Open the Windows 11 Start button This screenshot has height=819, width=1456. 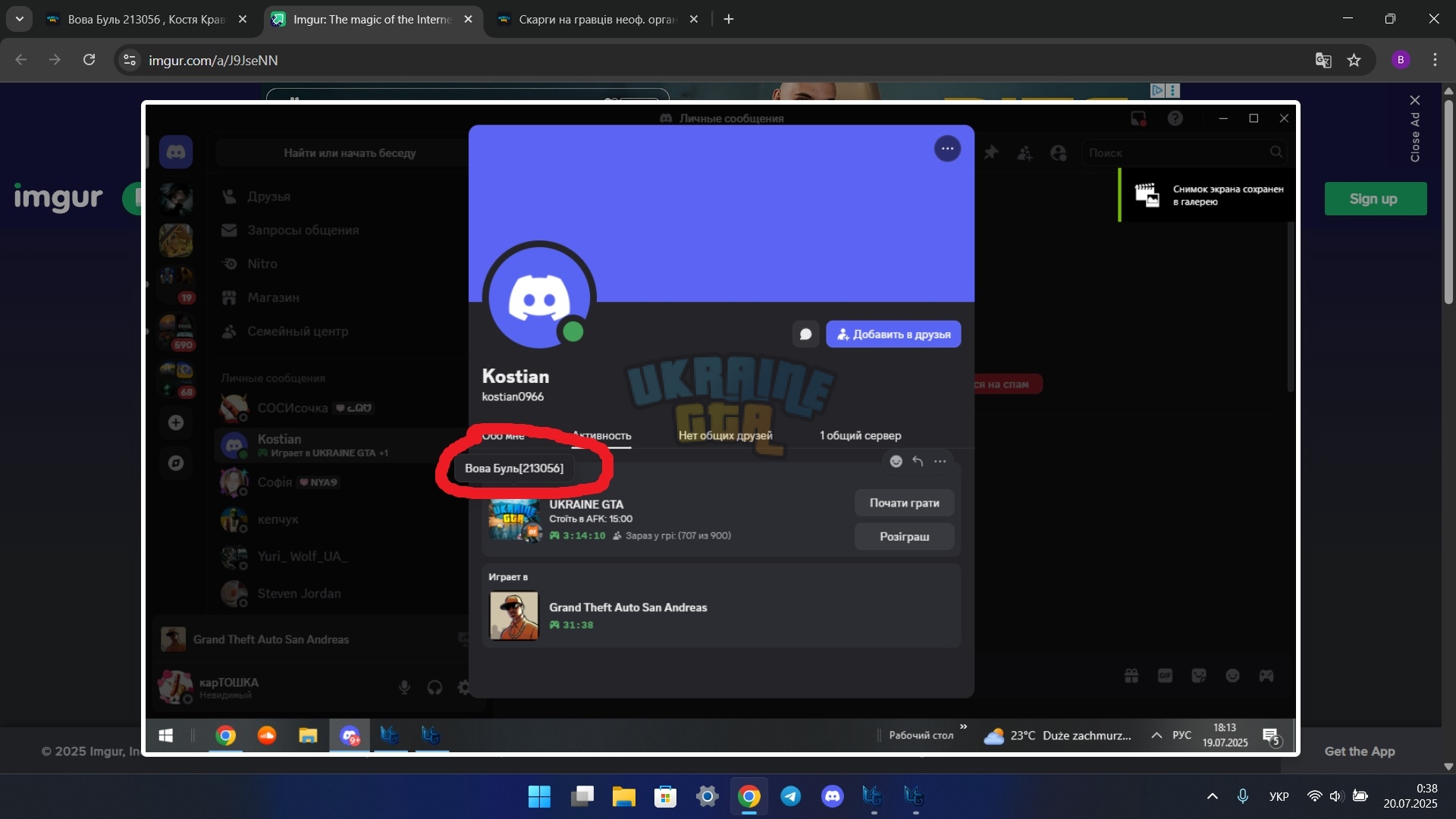[x=539, y=796]
